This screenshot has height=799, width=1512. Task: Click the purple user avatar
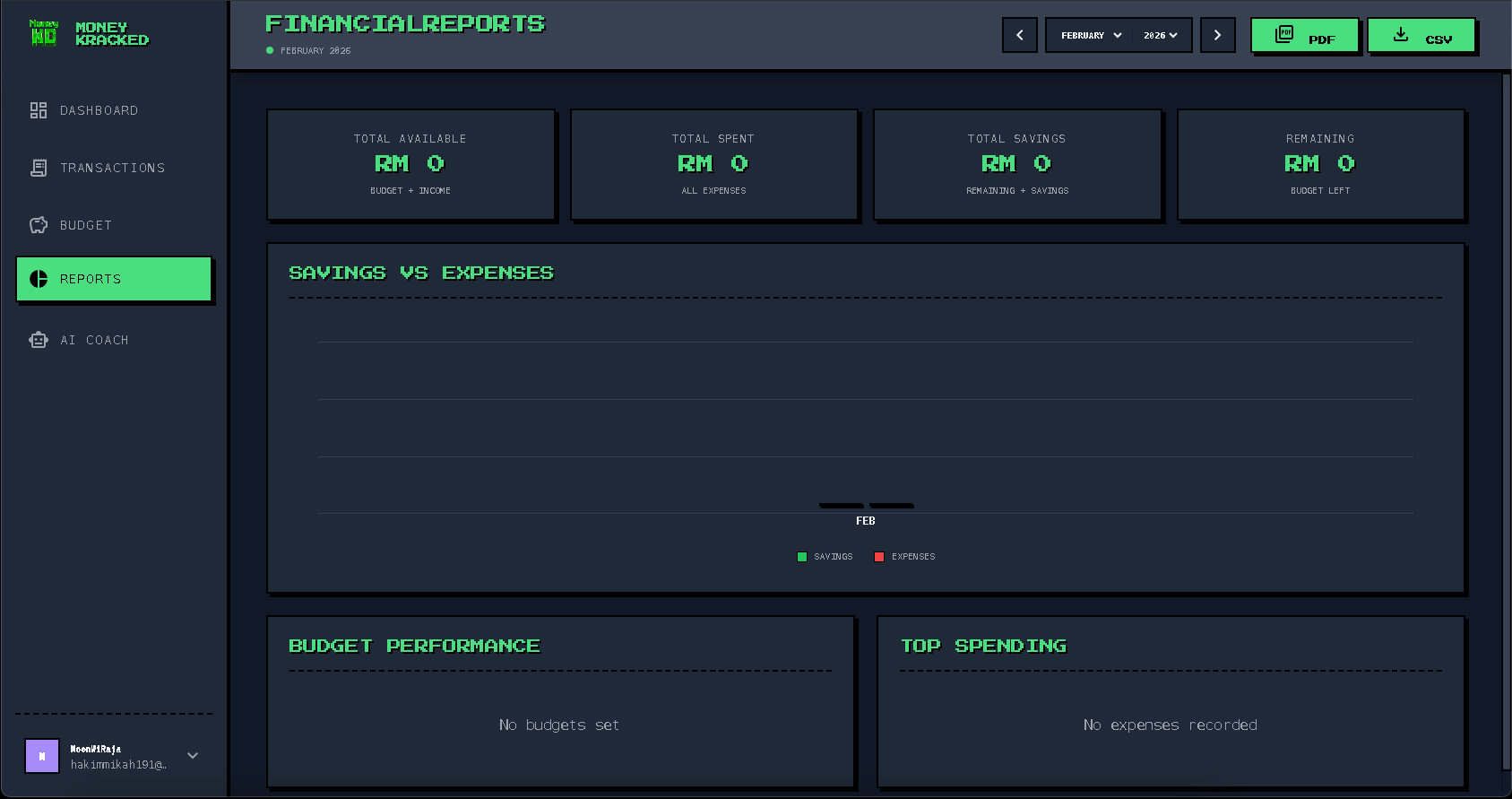click(x=42, y=756)
